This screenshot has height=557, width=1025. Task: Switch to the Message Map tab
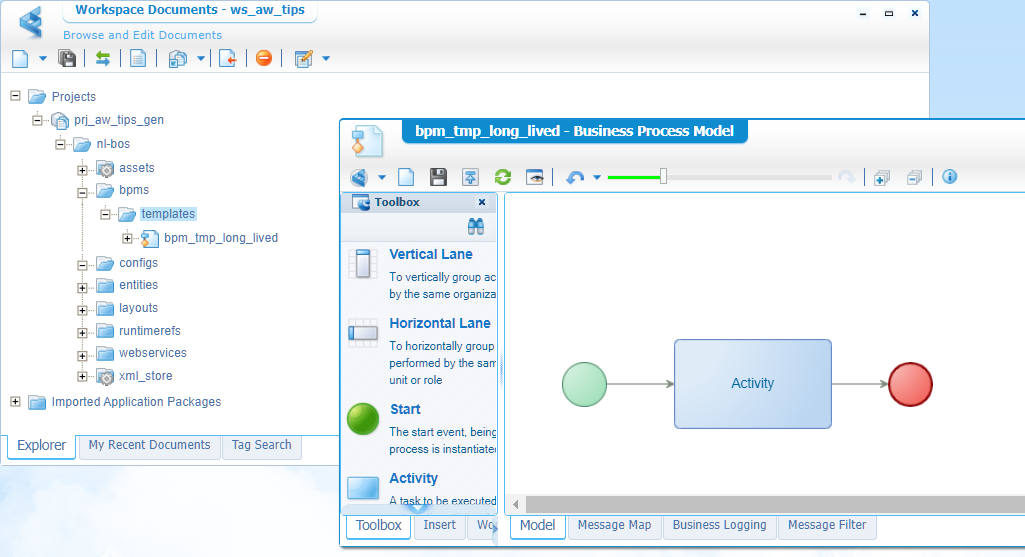click(614, 525)
